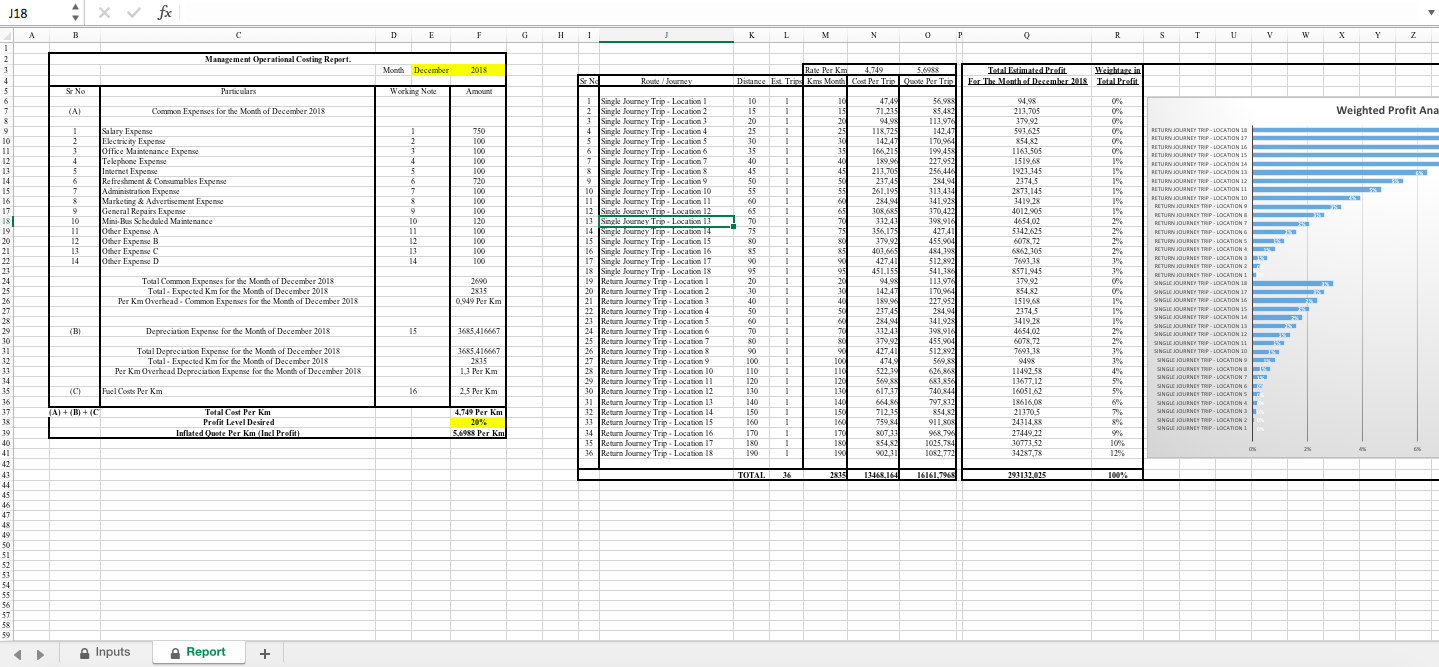The width and height of the screenshot is (1439, 667).
Task: Click the down arrow of the Name Box stepper
Action: (74, 17)
